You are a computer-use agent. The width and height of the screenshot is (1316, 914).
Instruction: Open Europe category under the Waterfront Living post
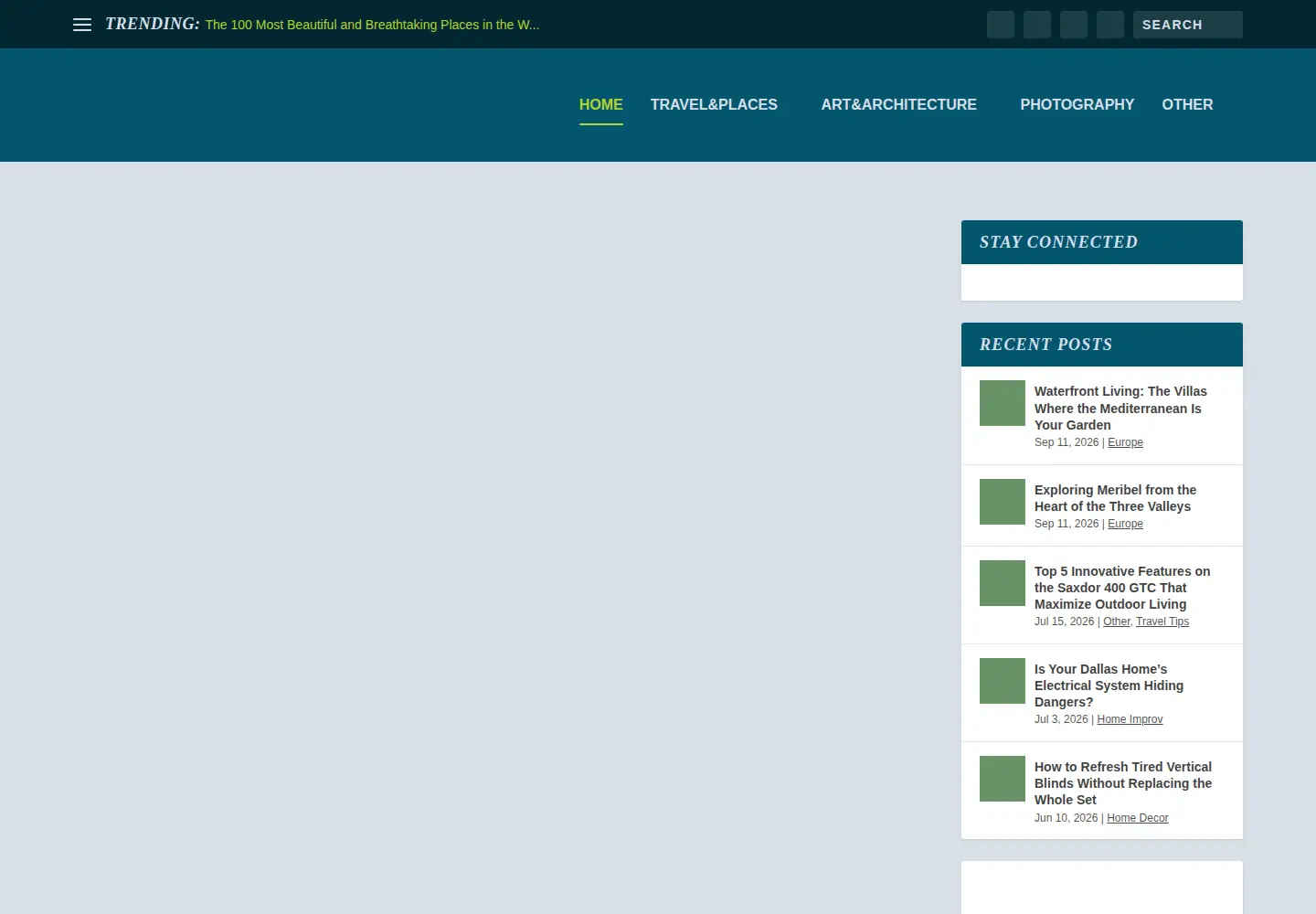click(1125, 442)
